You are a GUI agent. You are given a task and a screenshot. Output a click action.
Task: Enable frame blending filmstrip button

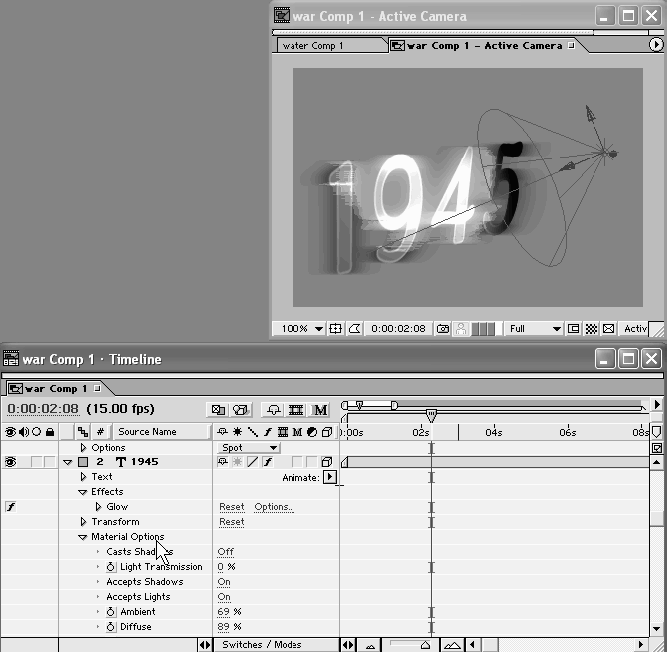click(296, 409)
